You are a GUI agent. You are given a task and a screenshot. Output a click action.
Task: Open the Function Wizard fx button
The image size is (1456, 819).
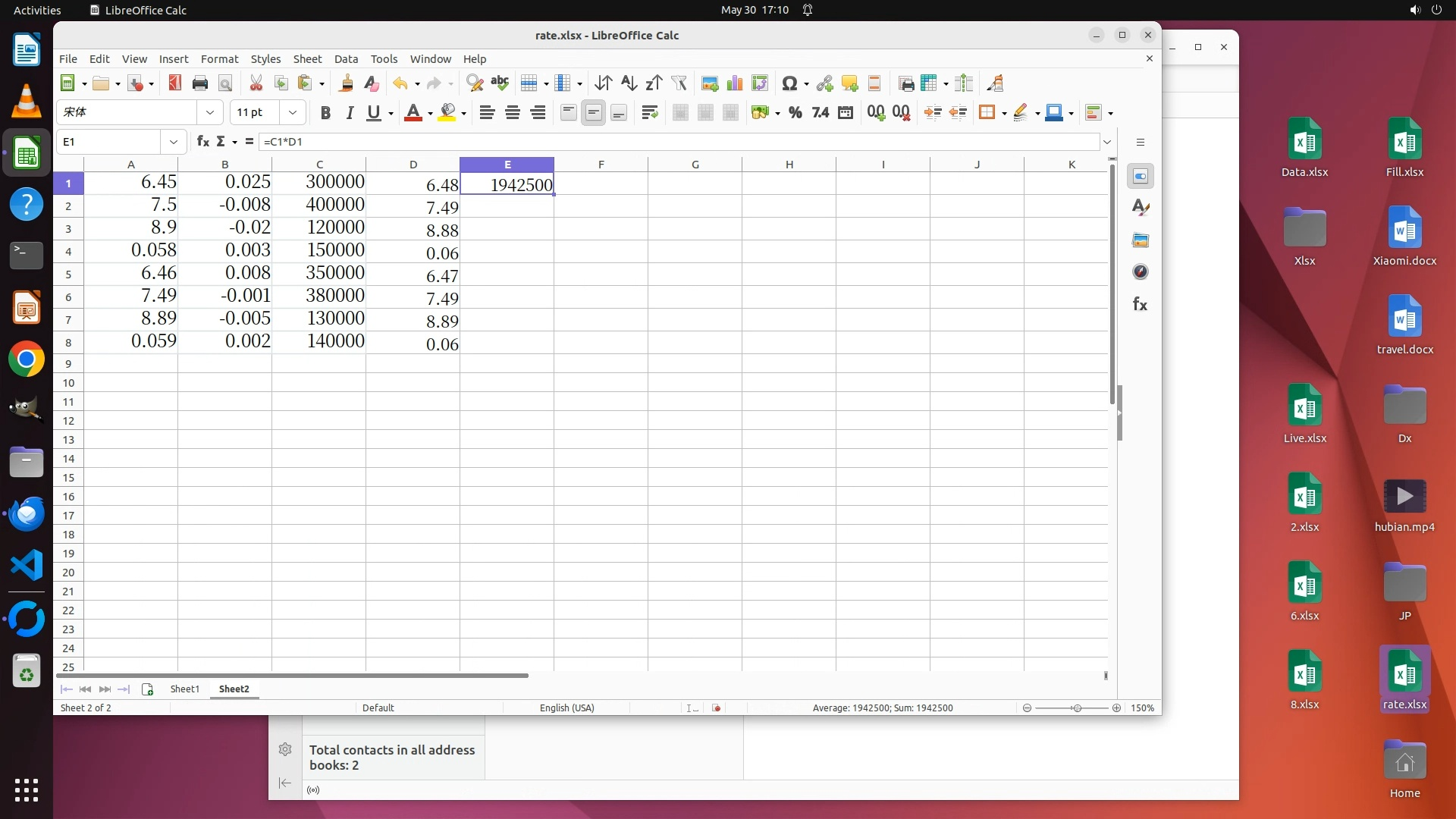202,142
